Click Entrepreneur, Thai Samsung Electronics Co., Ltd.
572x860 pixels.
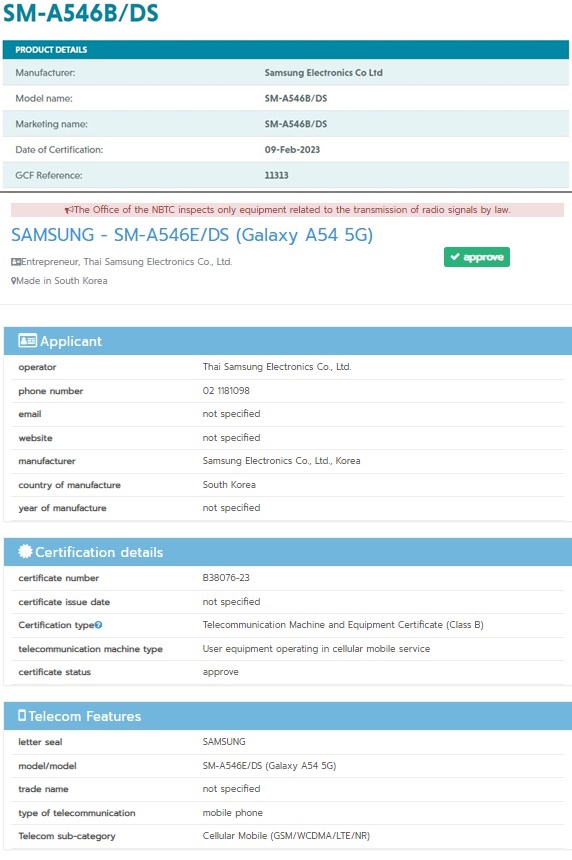[x=127, y=262]
